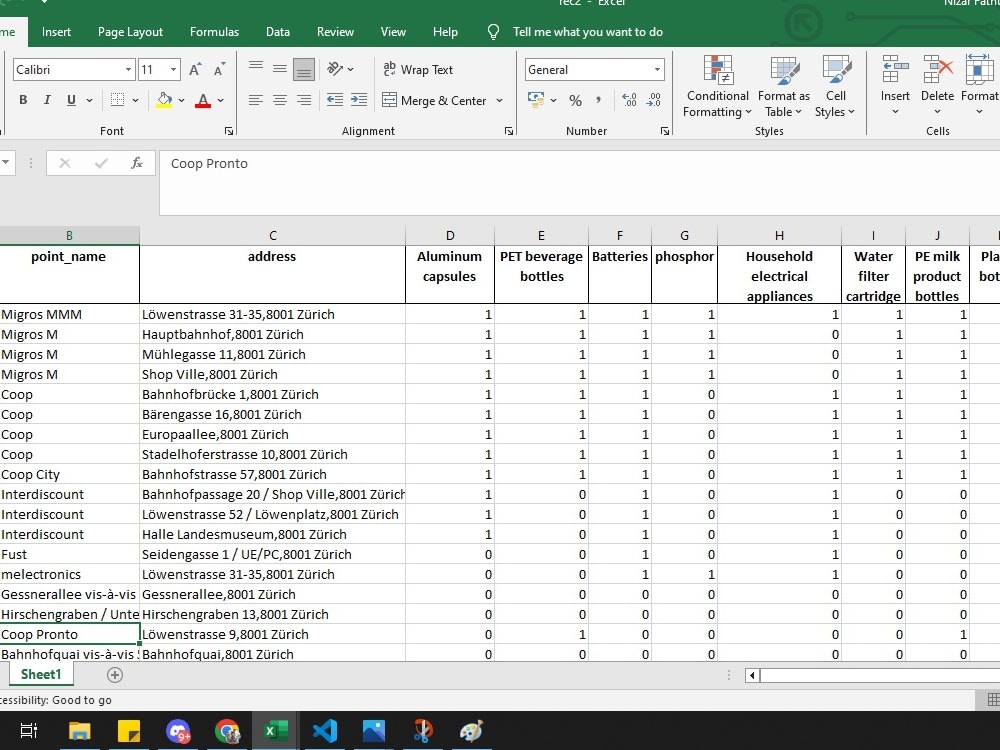Viewport: 1000px width, 750px height.
Task: Align text right
Action: point(304,100)
